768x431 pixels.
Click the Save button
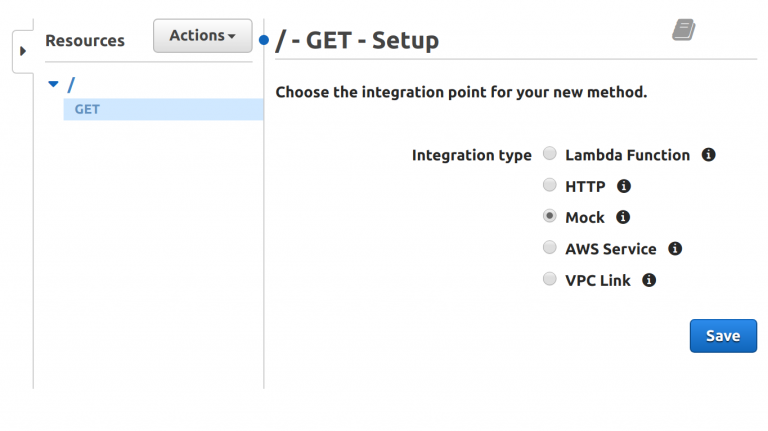pos(722,336)
